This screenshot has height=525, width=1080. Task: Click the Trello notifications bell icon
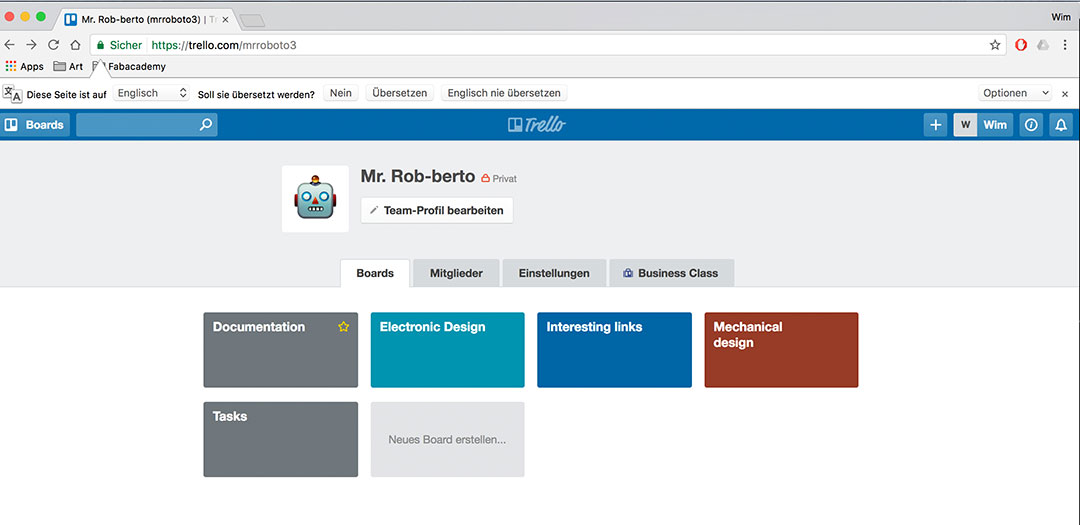(1061, 125)
